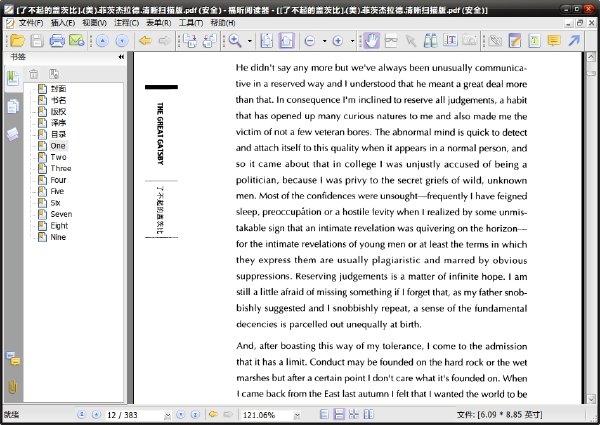Jump to last page from status bar
Viewport: 600px width, 425px height.
click(195, 415)
